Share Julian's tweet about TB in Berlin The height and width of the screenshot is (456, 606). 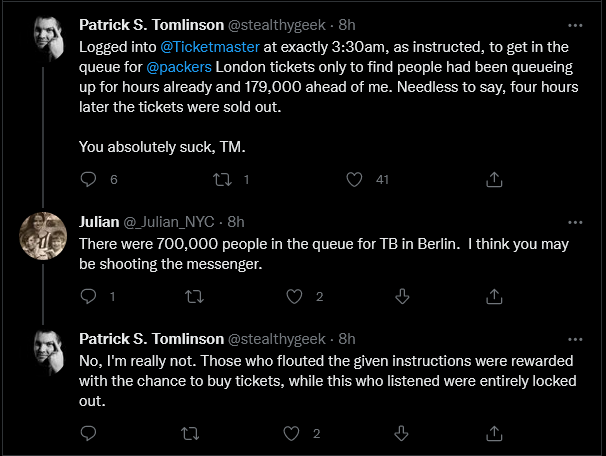click(494, 296)
